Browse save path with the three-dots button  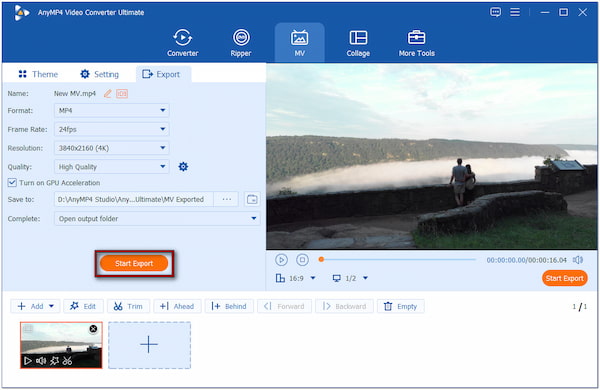pyautogui.click(x=227, y=199)
